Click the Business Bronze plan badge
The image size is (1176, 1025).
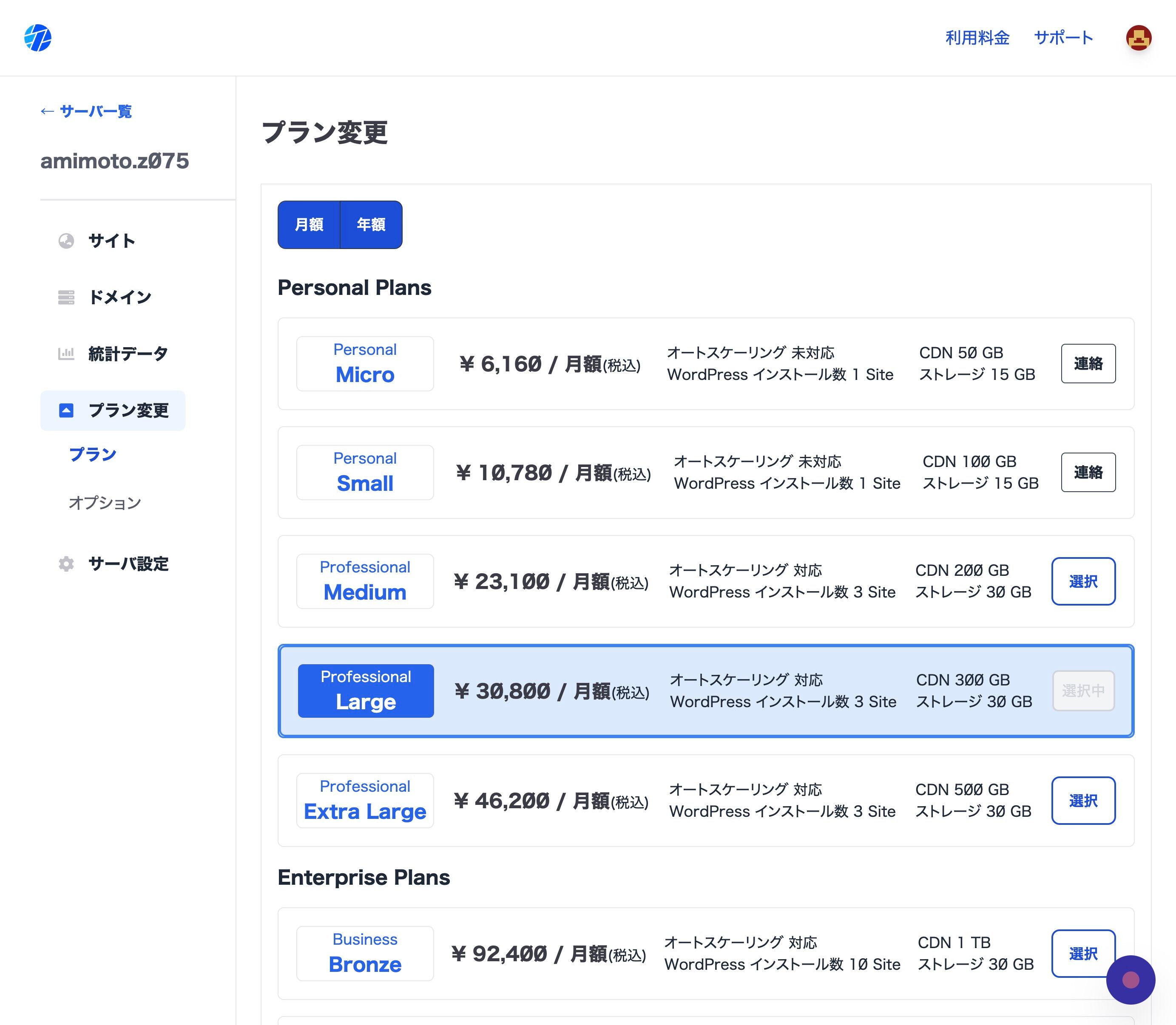point(365,953)
